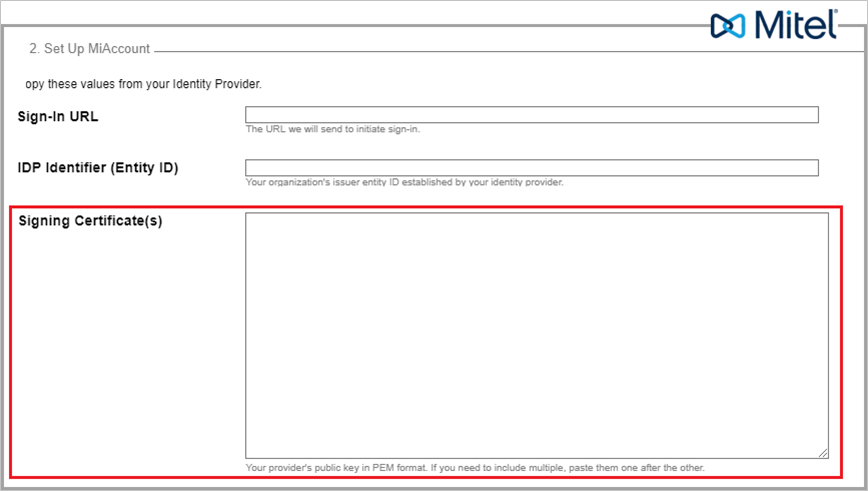Focus the IDP Identifier (Entity ID) field

point(531,168)
